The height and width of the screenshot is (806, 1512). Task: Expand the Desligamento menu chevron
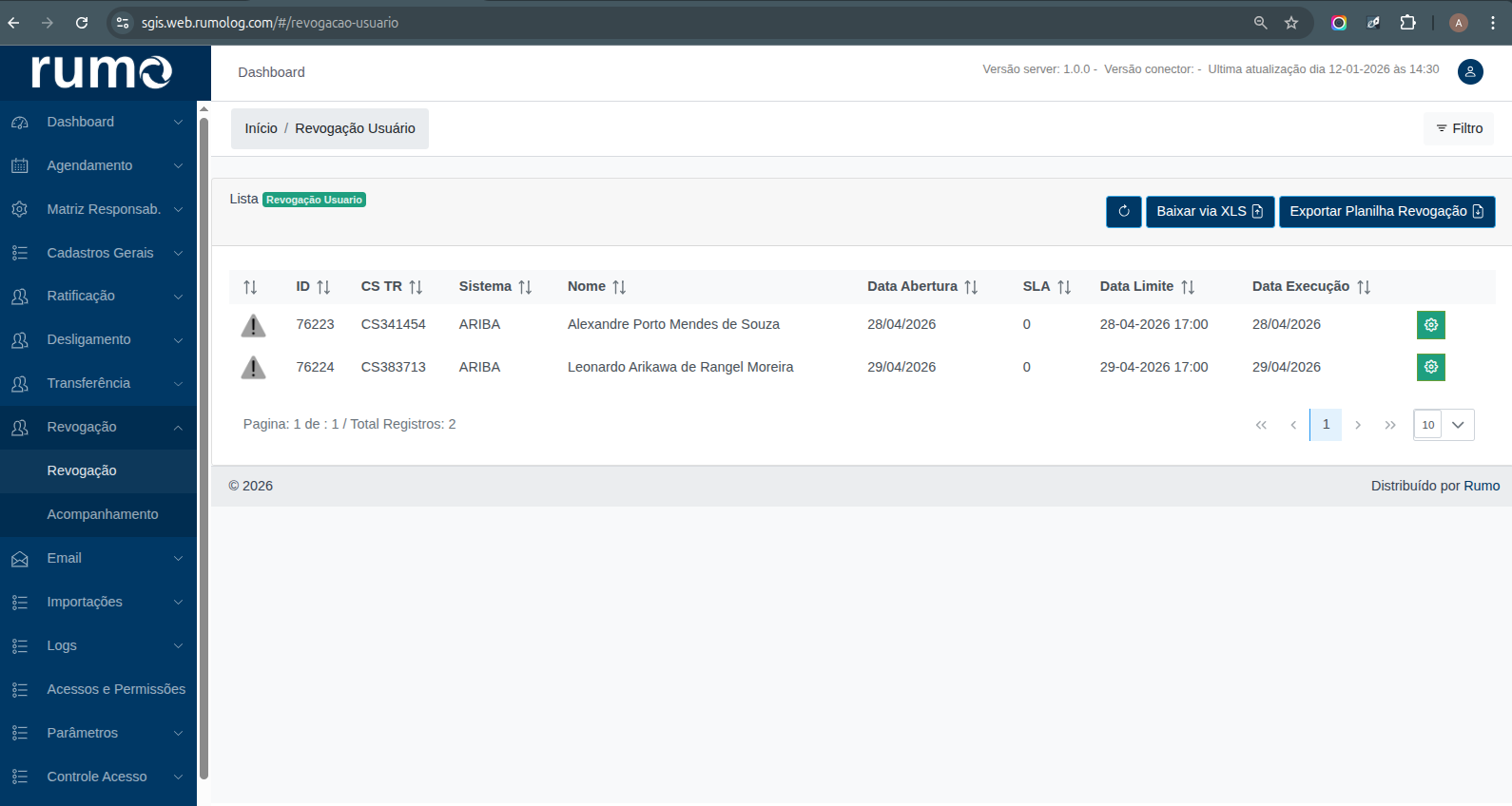[x=178, y=340]
